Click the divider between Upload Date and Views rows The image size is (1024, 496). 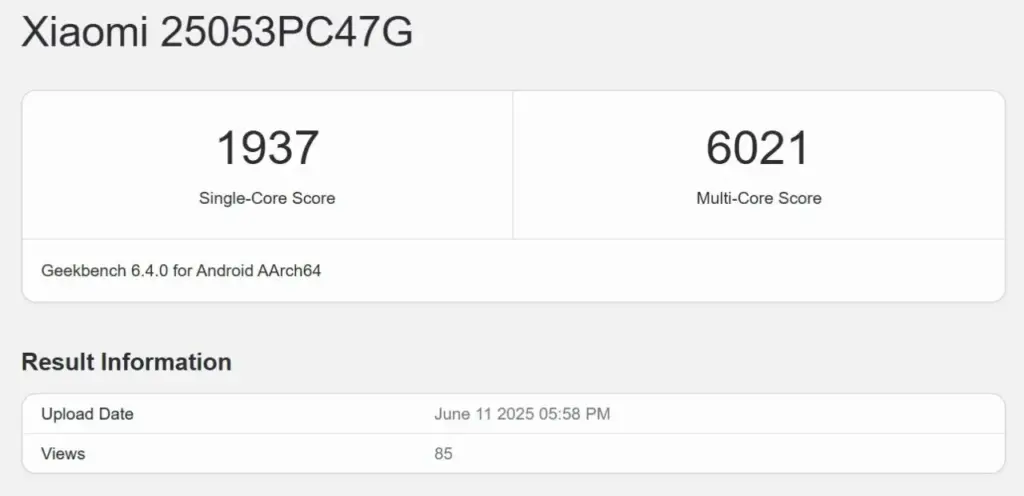[x=513, y=434]
